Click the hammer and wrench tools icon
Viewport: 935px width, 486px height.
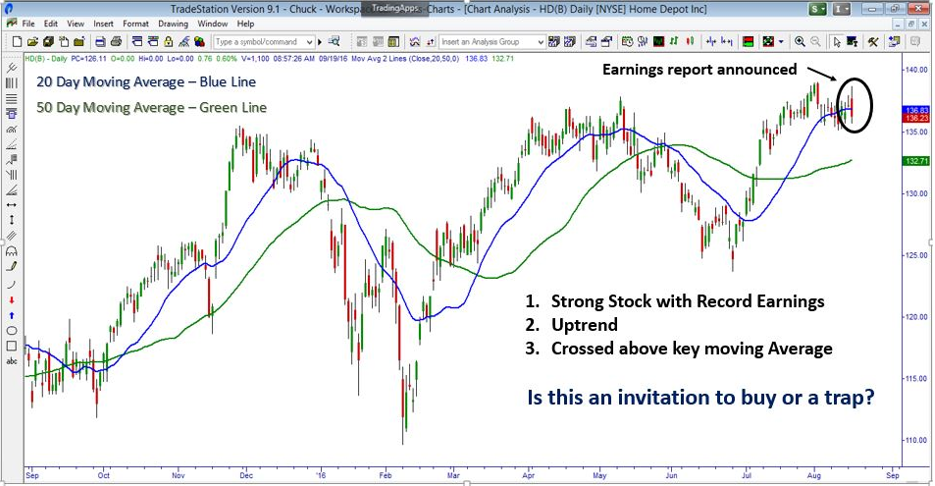pyautogui.click(x=873, y=42)
